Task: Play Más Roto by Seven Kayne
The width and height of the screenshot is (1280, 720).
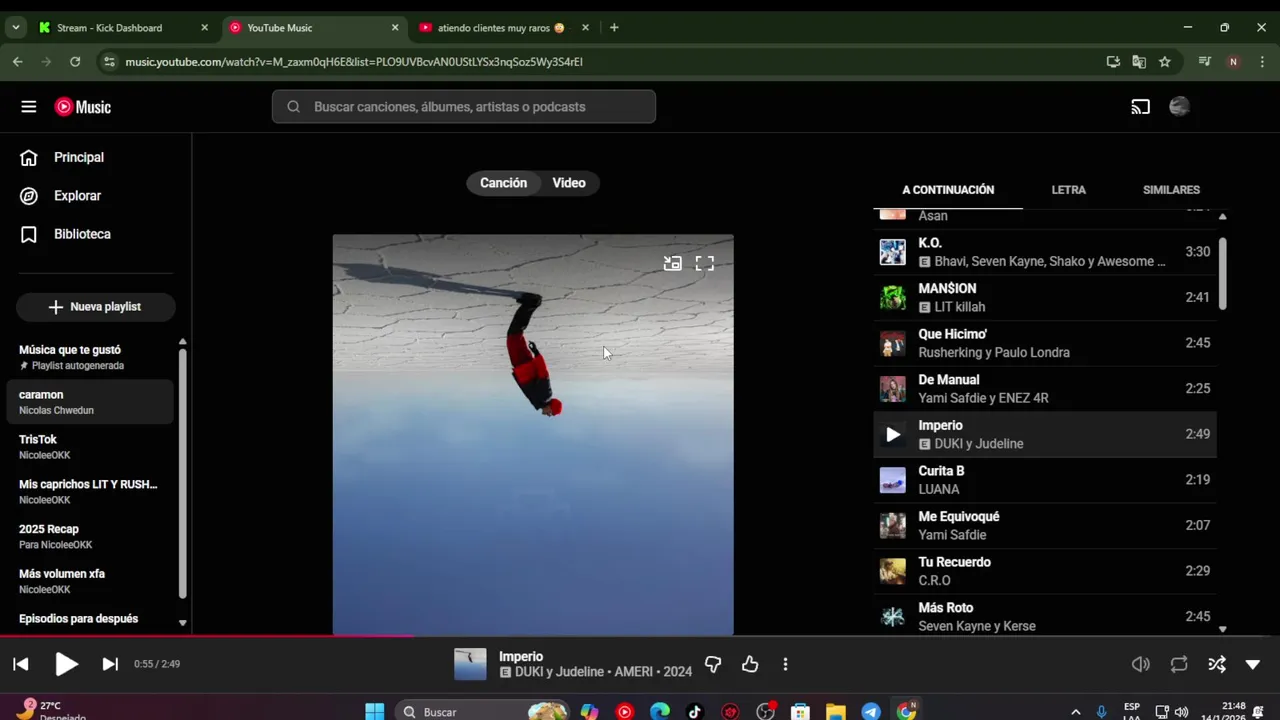Action: (x=1044, y=616)
